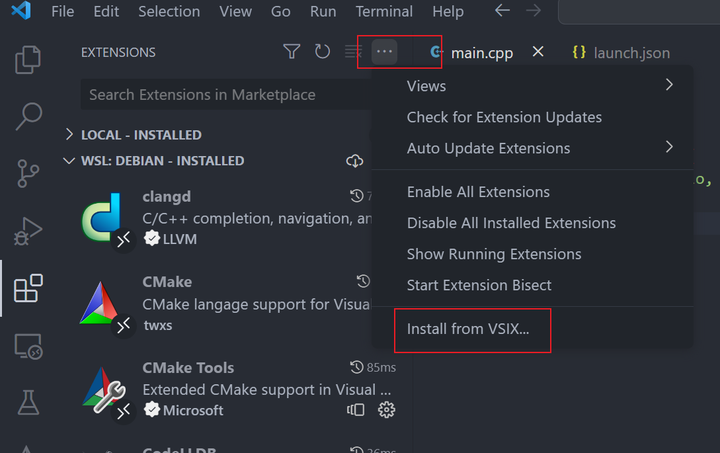Click the filter extensions funnel icon

pyautogui.click(x=292, y=51)
